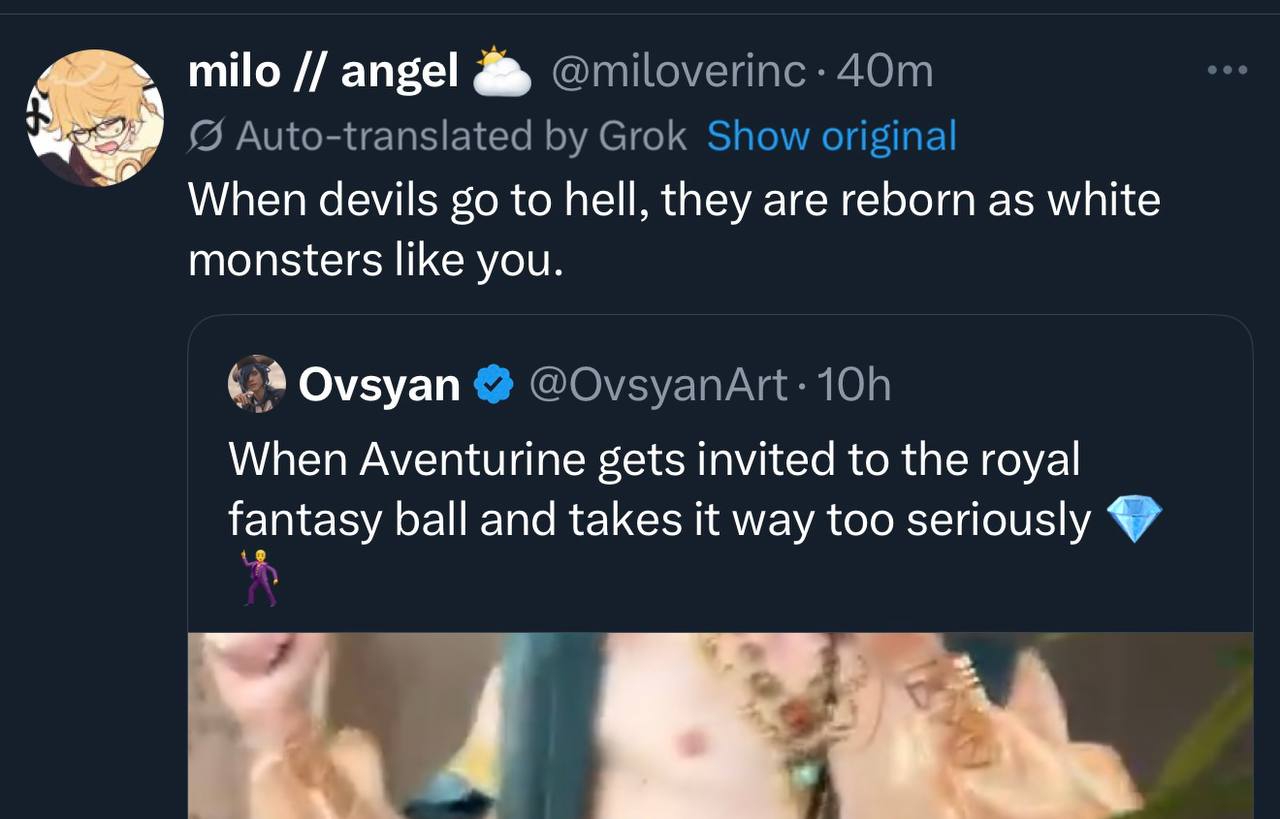Open the milo // angel display name
The image size is (1280, 819).
tap(322, 72)
